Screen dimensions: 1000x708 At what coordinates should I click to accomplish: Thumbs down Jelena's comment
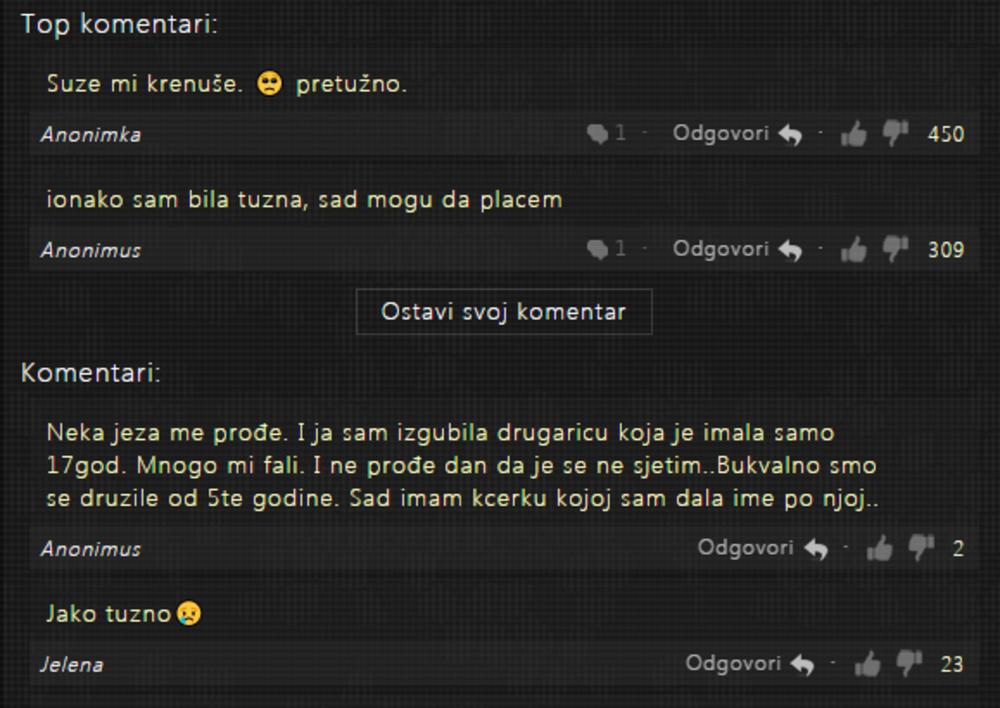pyautogui.click(x=909, y=663)
